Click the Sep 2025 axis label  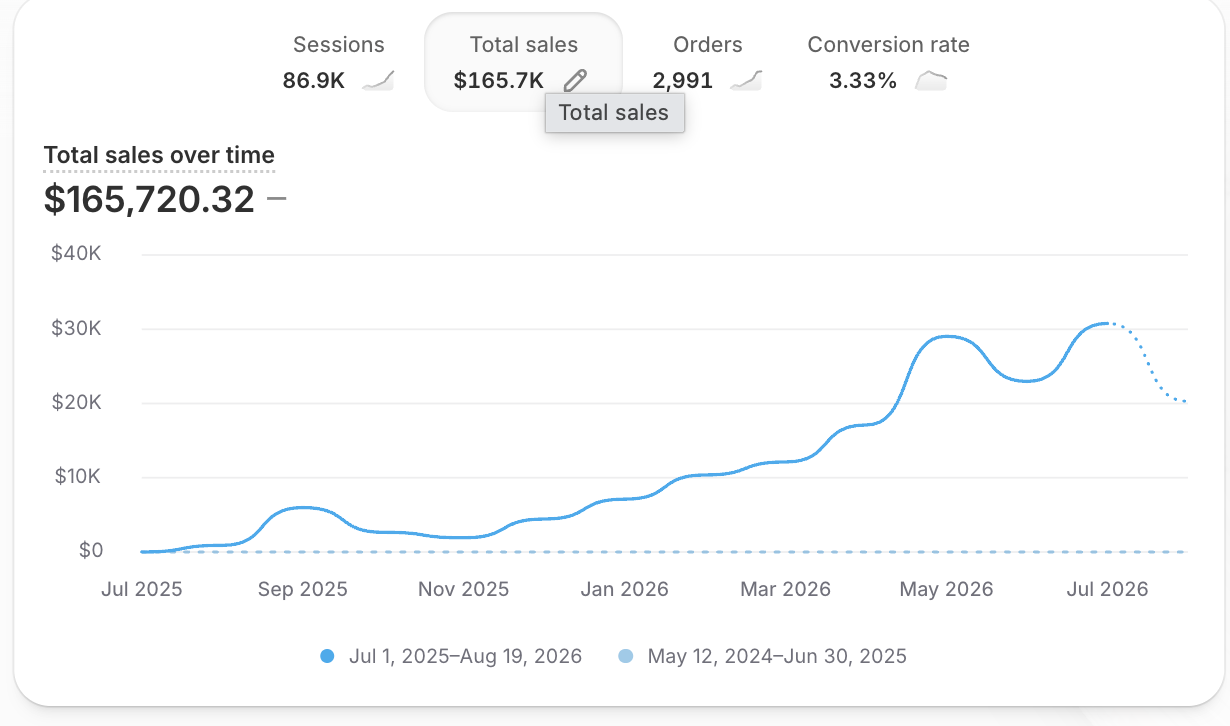[x=302, y=589]
